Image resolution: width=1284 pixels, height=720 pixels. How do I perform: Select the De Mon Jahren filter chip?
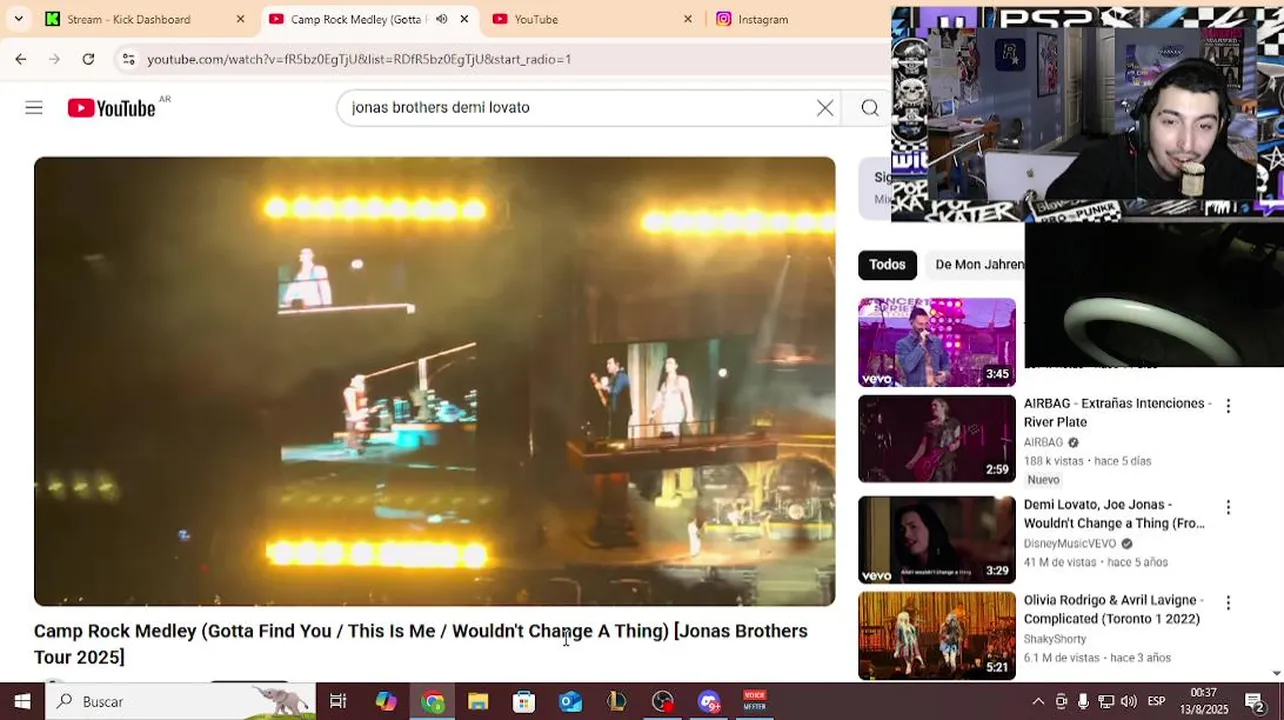[x=979, y=264]
